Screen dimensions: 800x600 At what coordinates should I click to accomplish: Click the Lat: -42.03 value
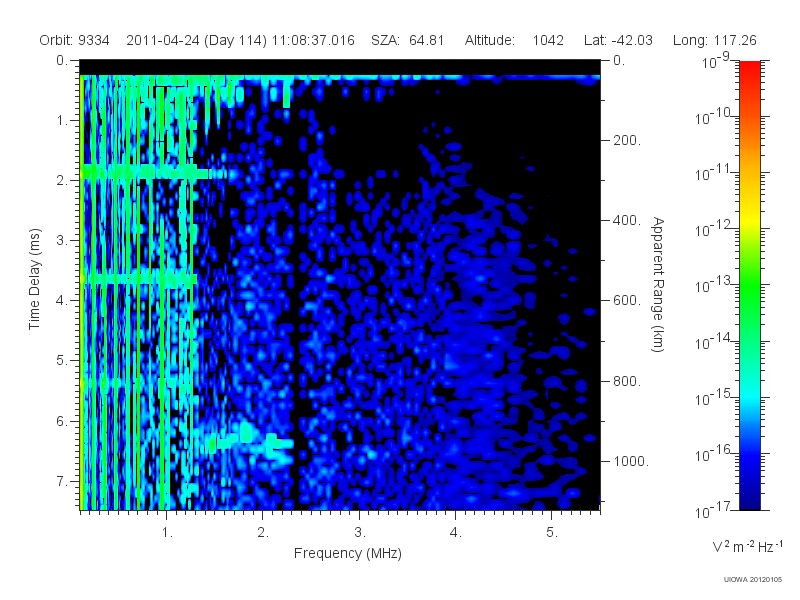point(618,40)
